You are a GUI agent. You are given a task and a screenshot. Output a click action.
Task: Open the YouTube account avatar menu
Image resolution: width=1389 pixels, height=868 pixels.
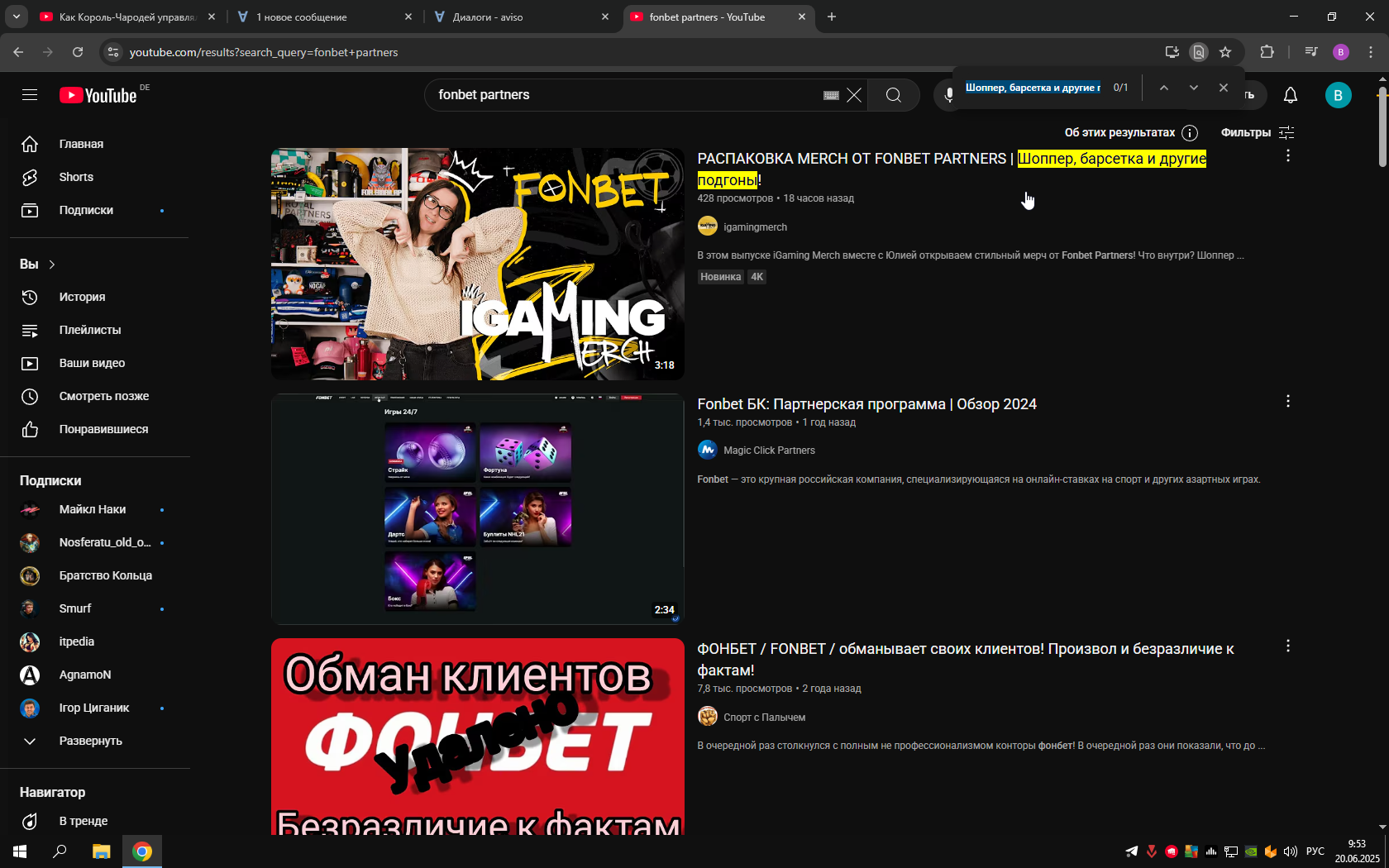click(x=1338, y=95)
